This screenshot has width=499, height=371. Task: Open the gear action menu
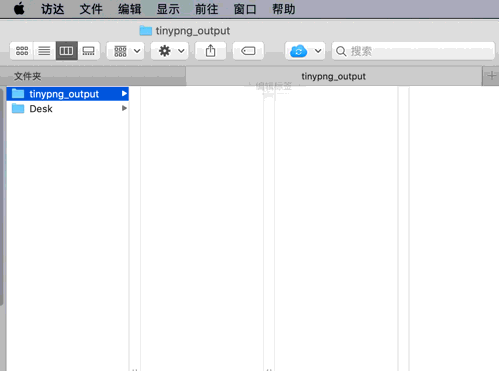click(x=169, y=51)
